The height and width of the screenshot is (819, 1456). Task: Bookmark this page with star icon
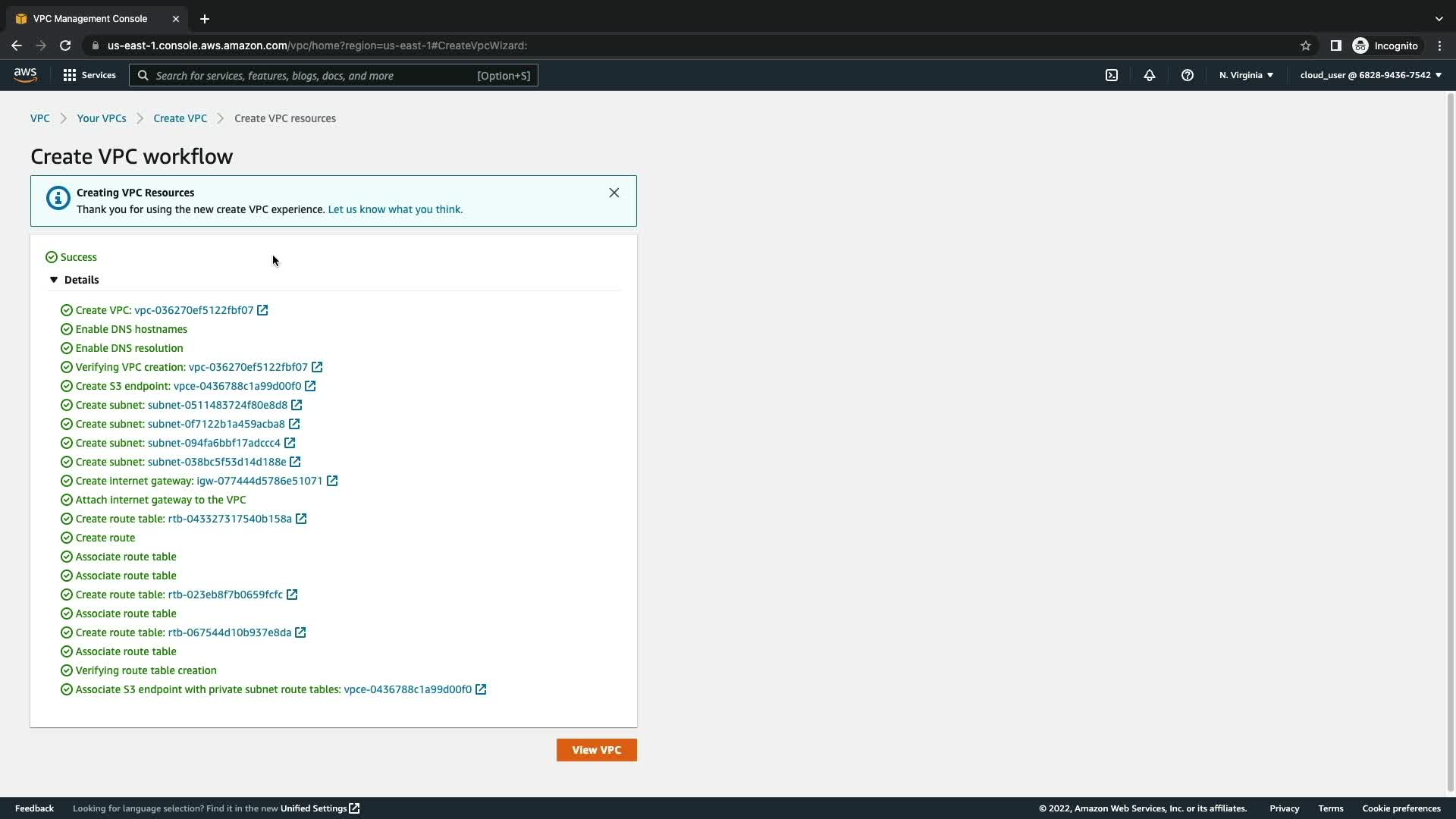pyautogui.click(x=1305, y=45)
